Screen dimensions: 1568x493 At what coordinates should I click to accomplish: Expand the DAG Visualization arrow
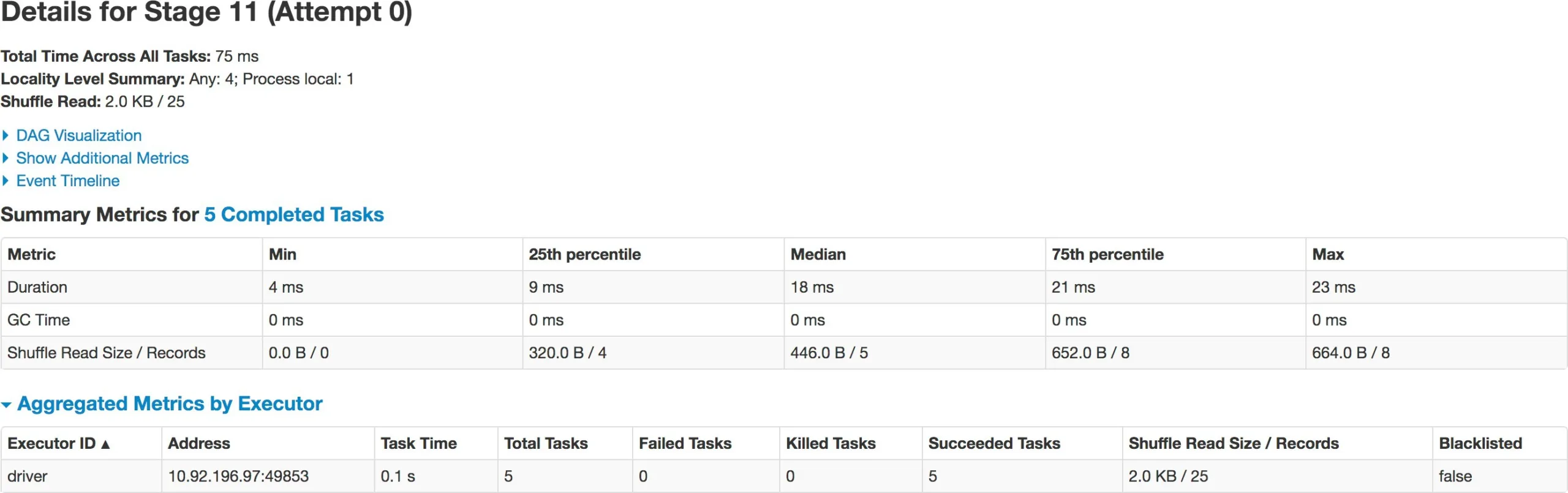pos(6,135)
